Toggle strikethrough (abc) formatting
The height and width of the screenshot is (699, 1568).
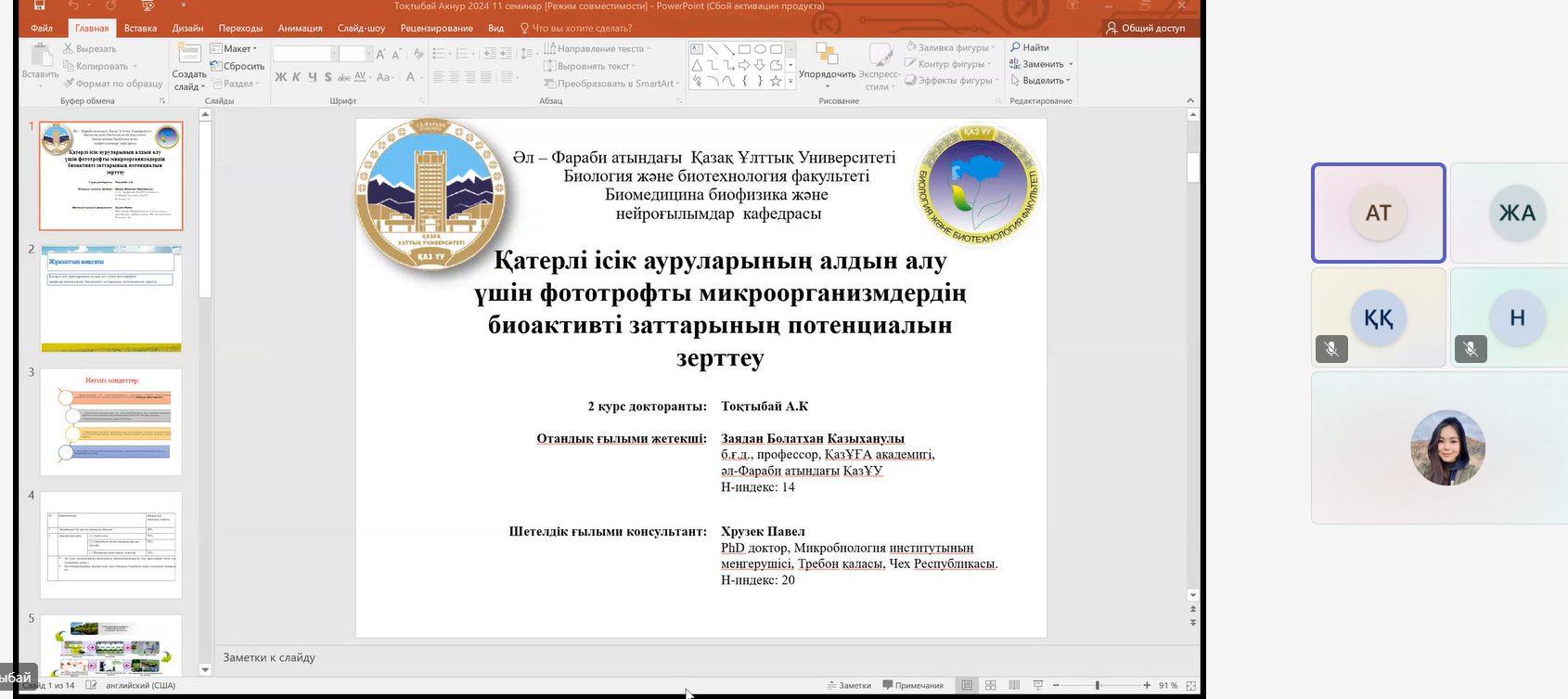[x=344, y=77]
